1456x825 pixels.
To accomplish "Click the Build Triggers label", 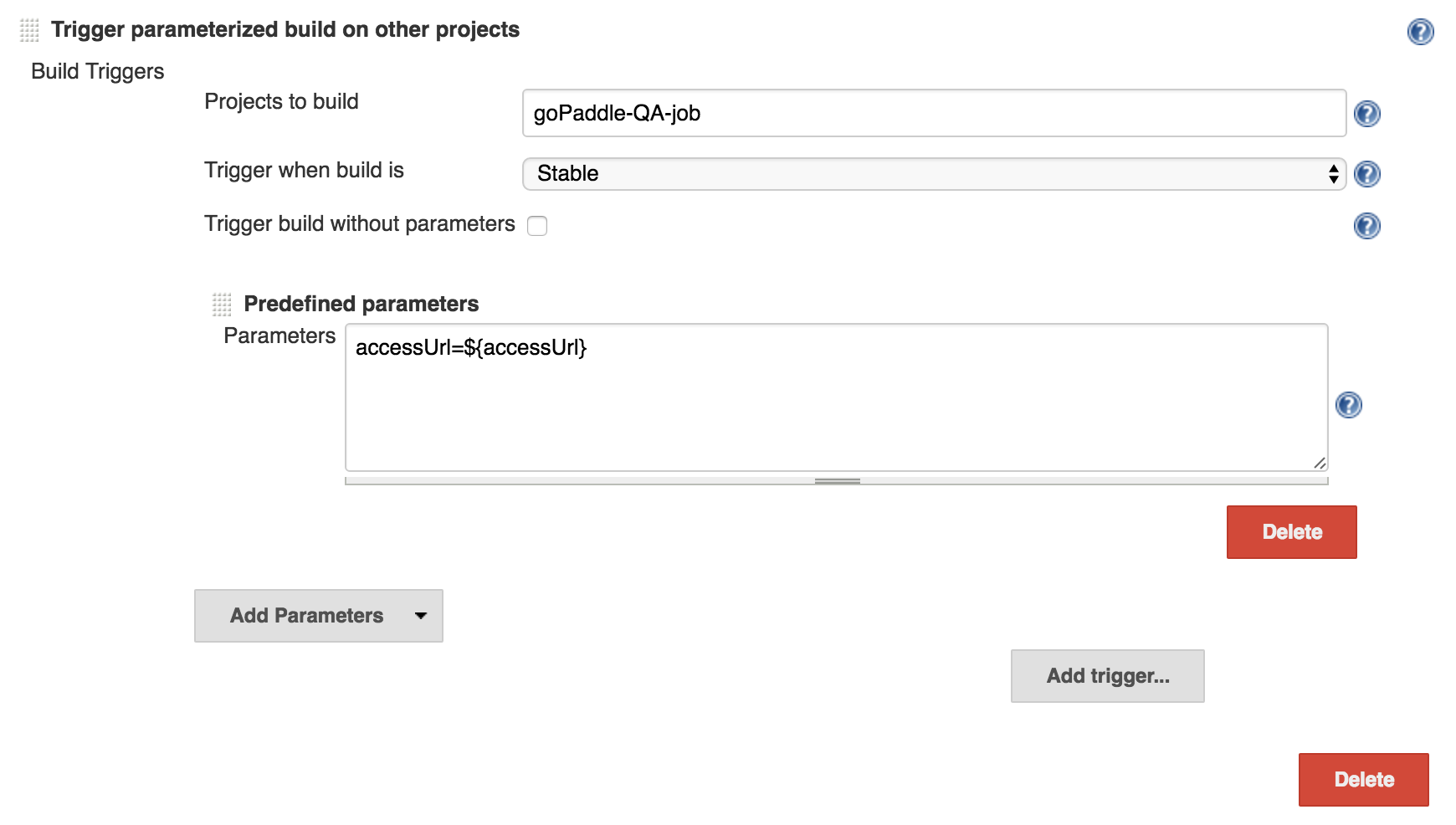I will click(x=97, y=72).
